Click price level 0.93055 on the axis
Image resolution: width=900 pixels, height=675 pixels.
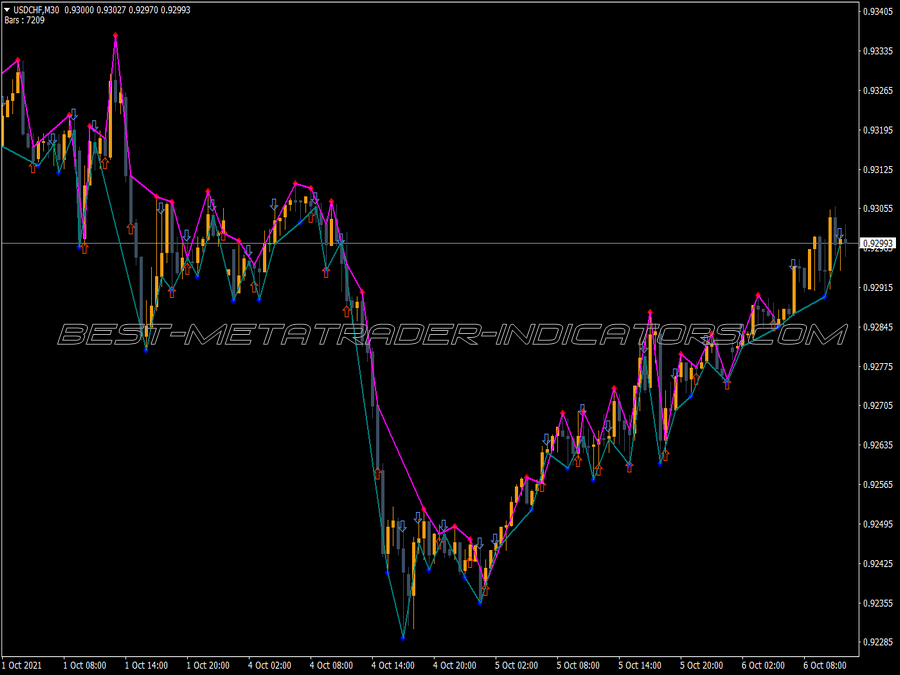tap(878, 208)
